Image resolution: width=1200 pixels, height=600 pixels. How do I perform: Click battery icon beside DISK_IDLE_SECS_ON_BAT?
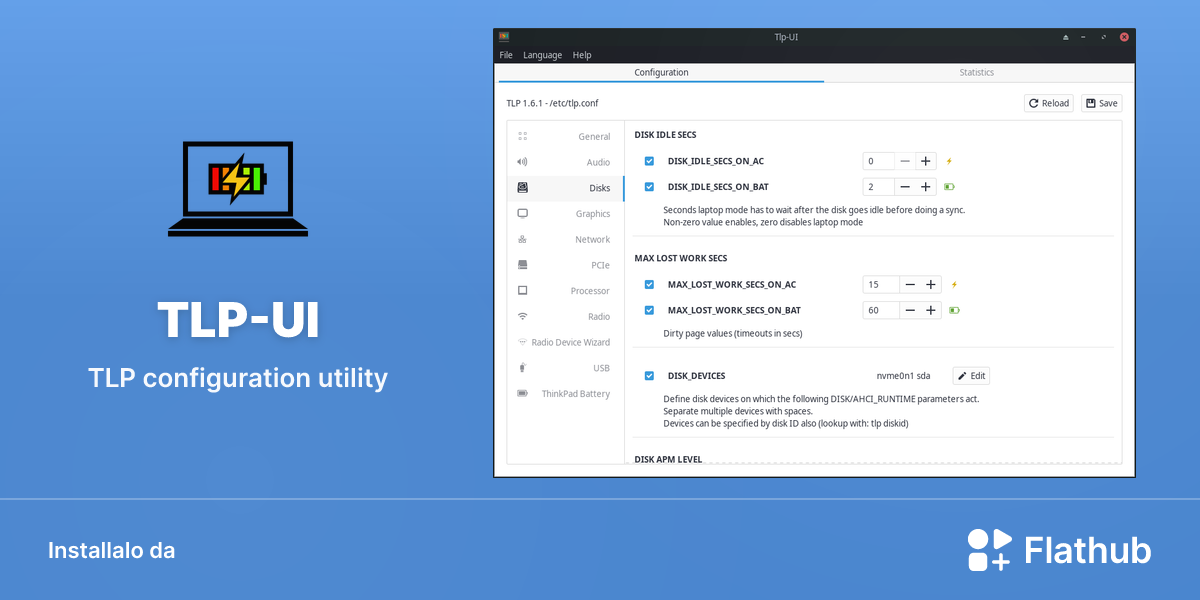tap(950, 186)
